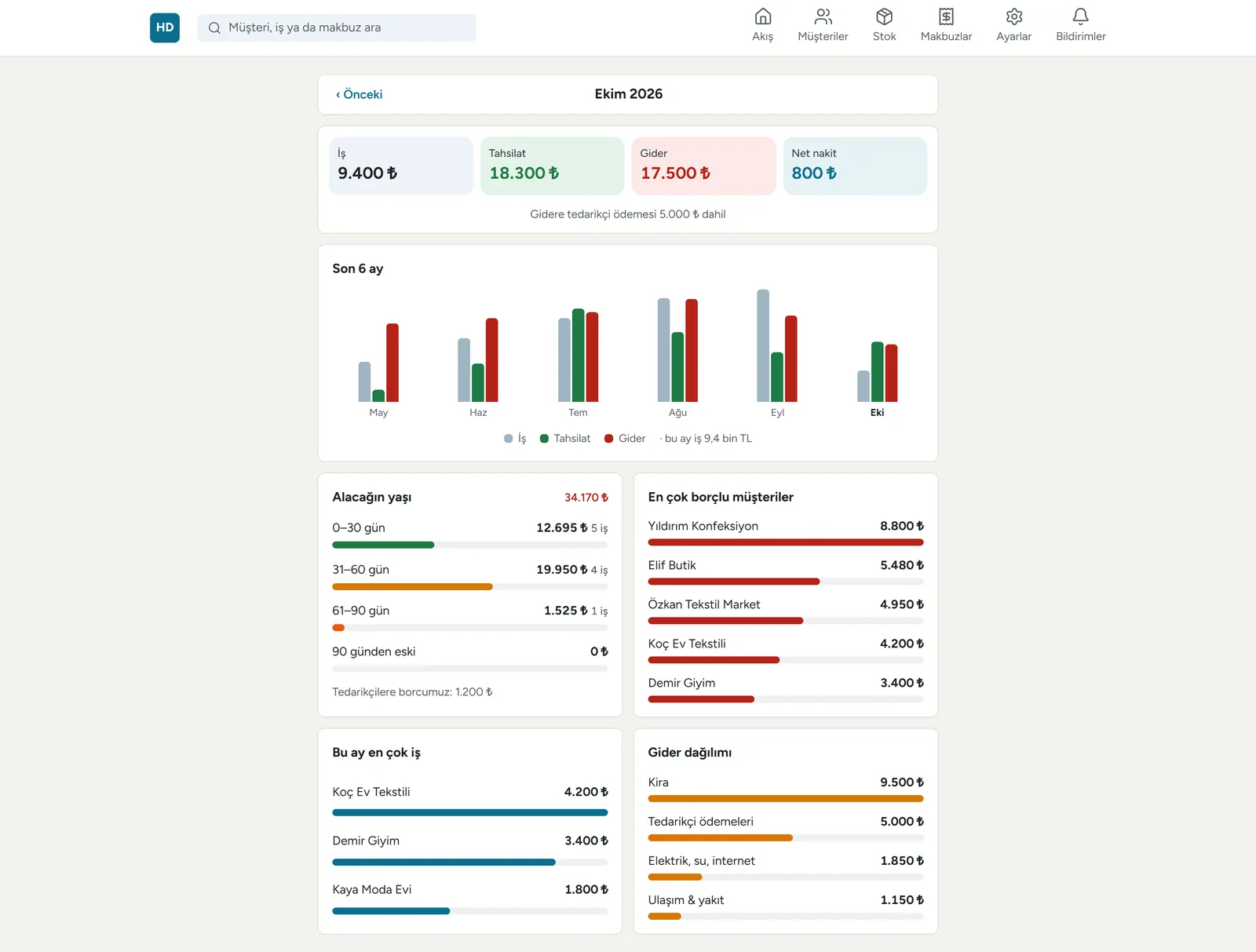
Task: Open the Müşteriler people icon
Action: [x=823, y=16]
